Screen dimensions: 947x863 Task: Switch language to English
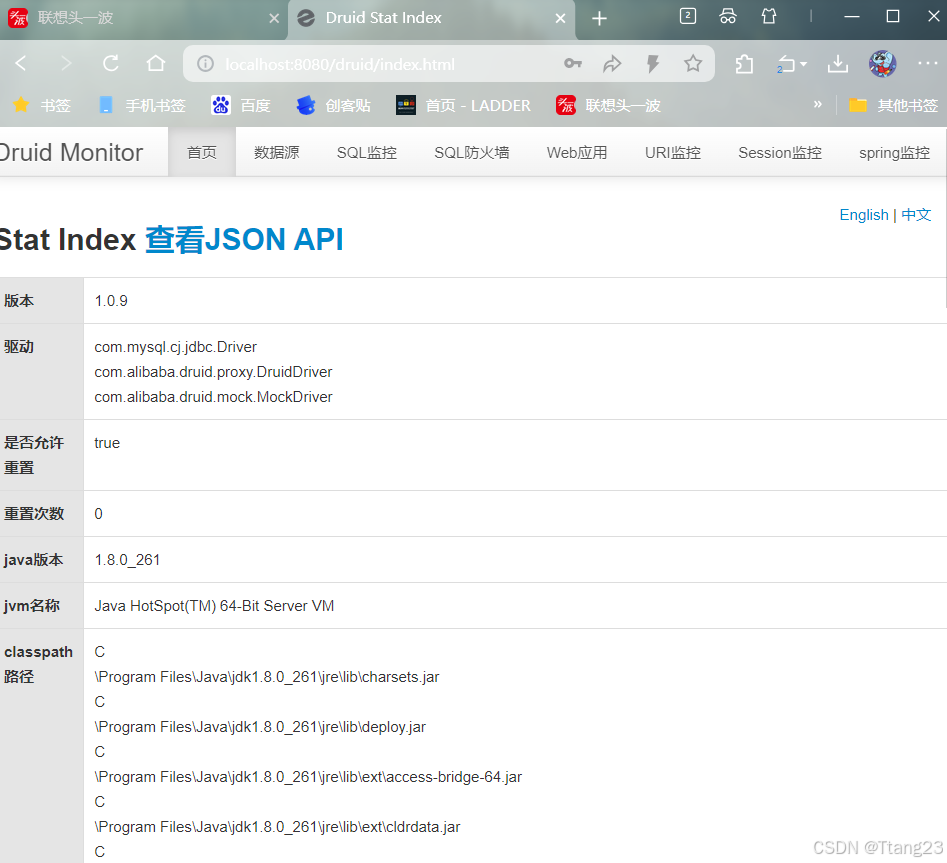864,215
